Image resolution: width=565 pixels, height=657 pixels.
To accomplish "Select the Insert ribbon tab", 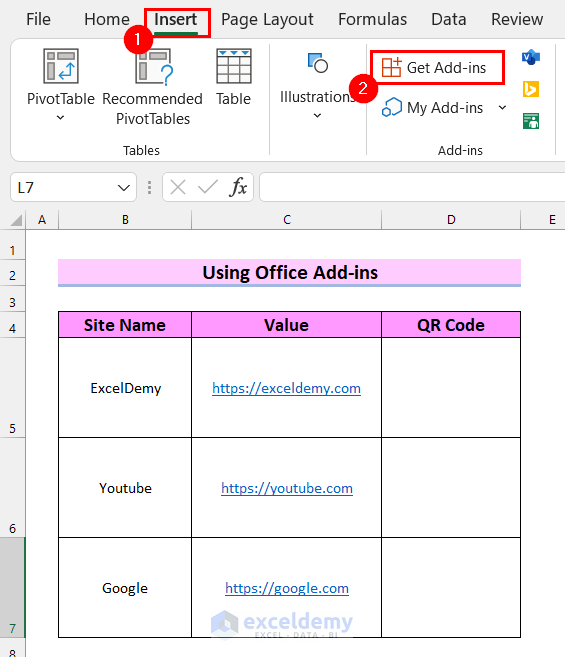I will click(x=176, y=19).
